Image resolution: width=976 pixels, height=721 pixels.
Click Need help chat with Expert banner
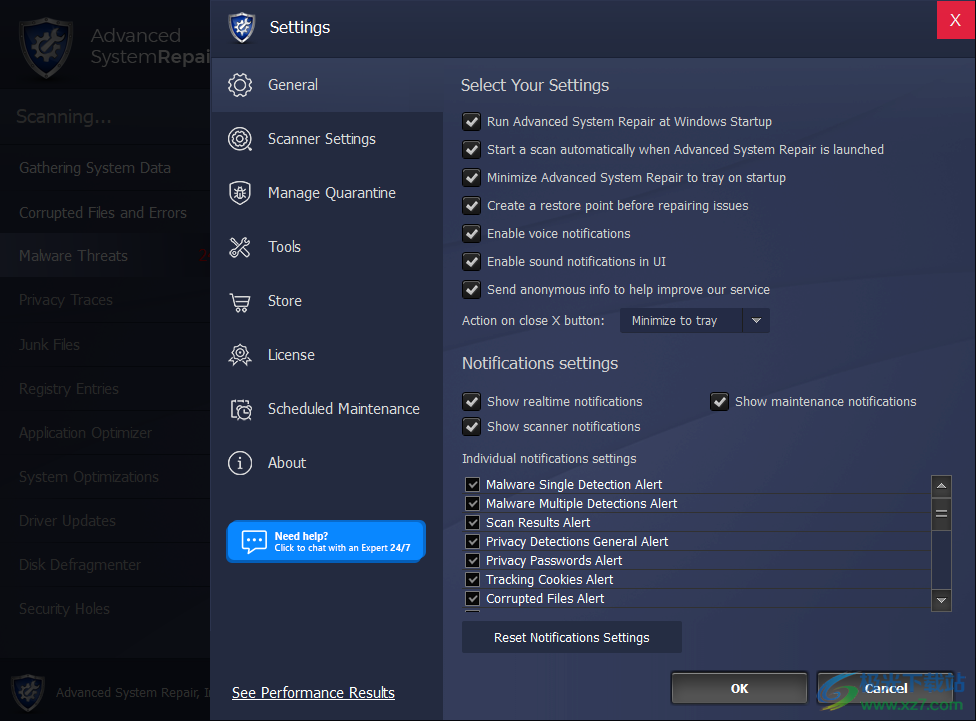click(x=326, y=541)
